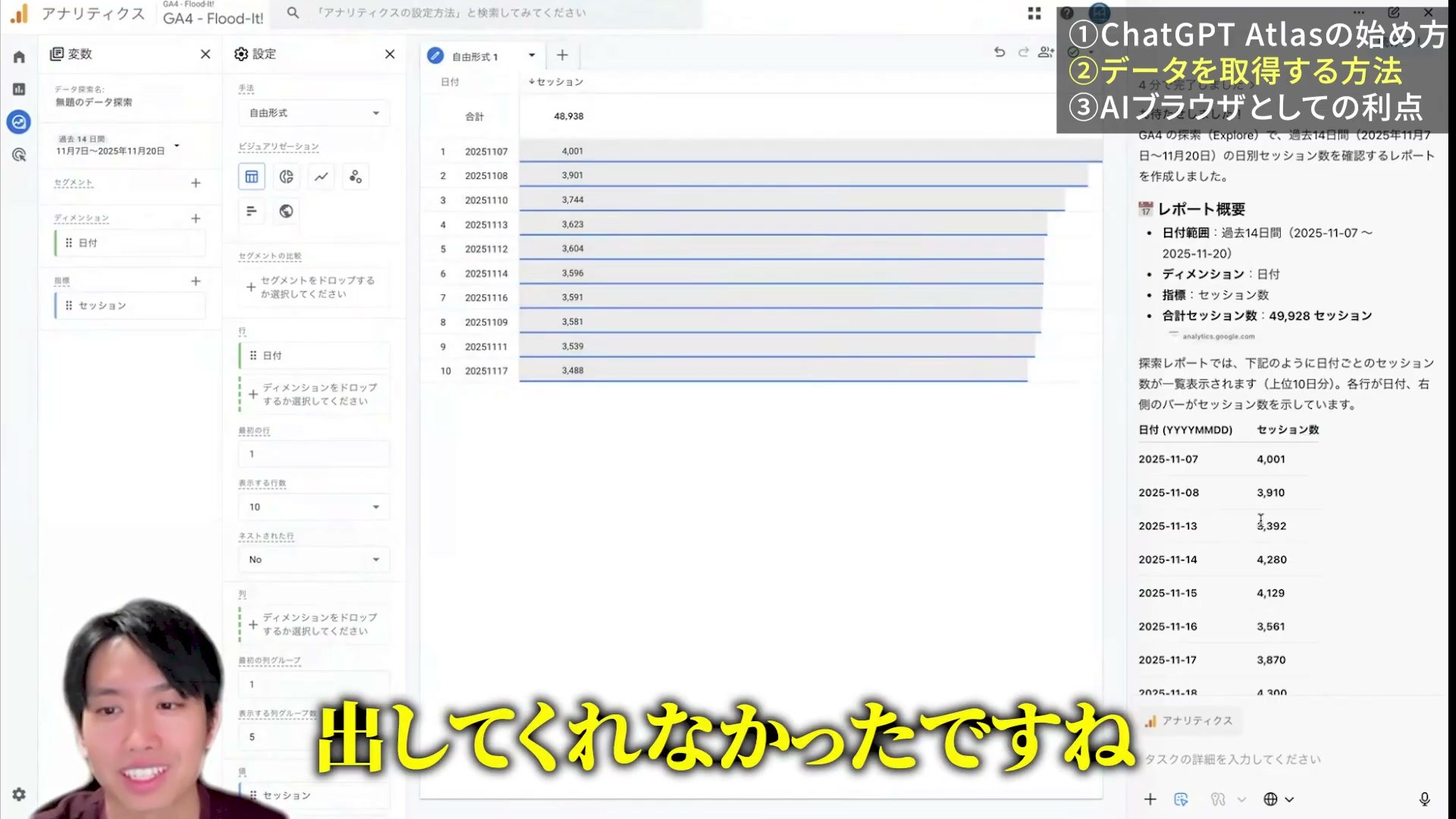Click the microphone icon in chat panel
The width and height of the screenshot is (1456, 819).
(1424, 799)
